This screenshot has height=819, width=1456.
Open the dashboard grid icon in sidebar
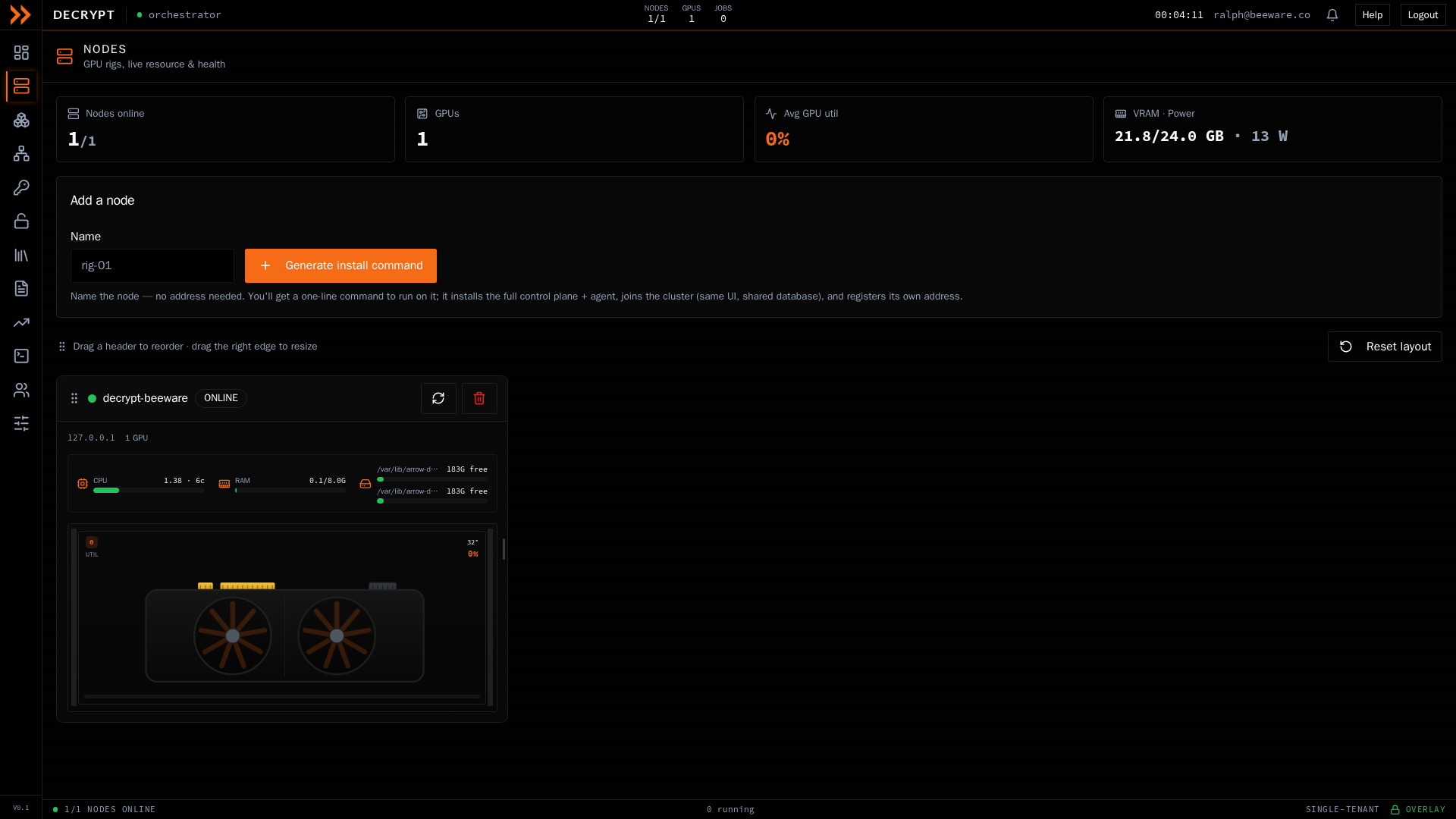21,52
